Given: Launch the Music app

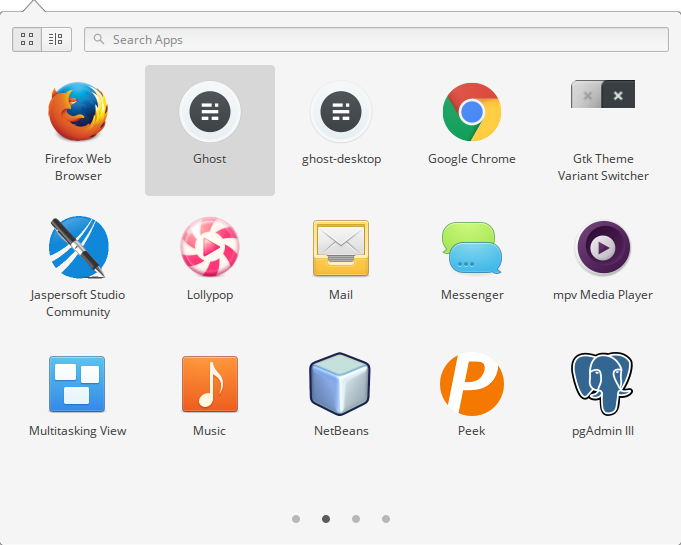Looking at the screenshot, I should coord(210,403).
